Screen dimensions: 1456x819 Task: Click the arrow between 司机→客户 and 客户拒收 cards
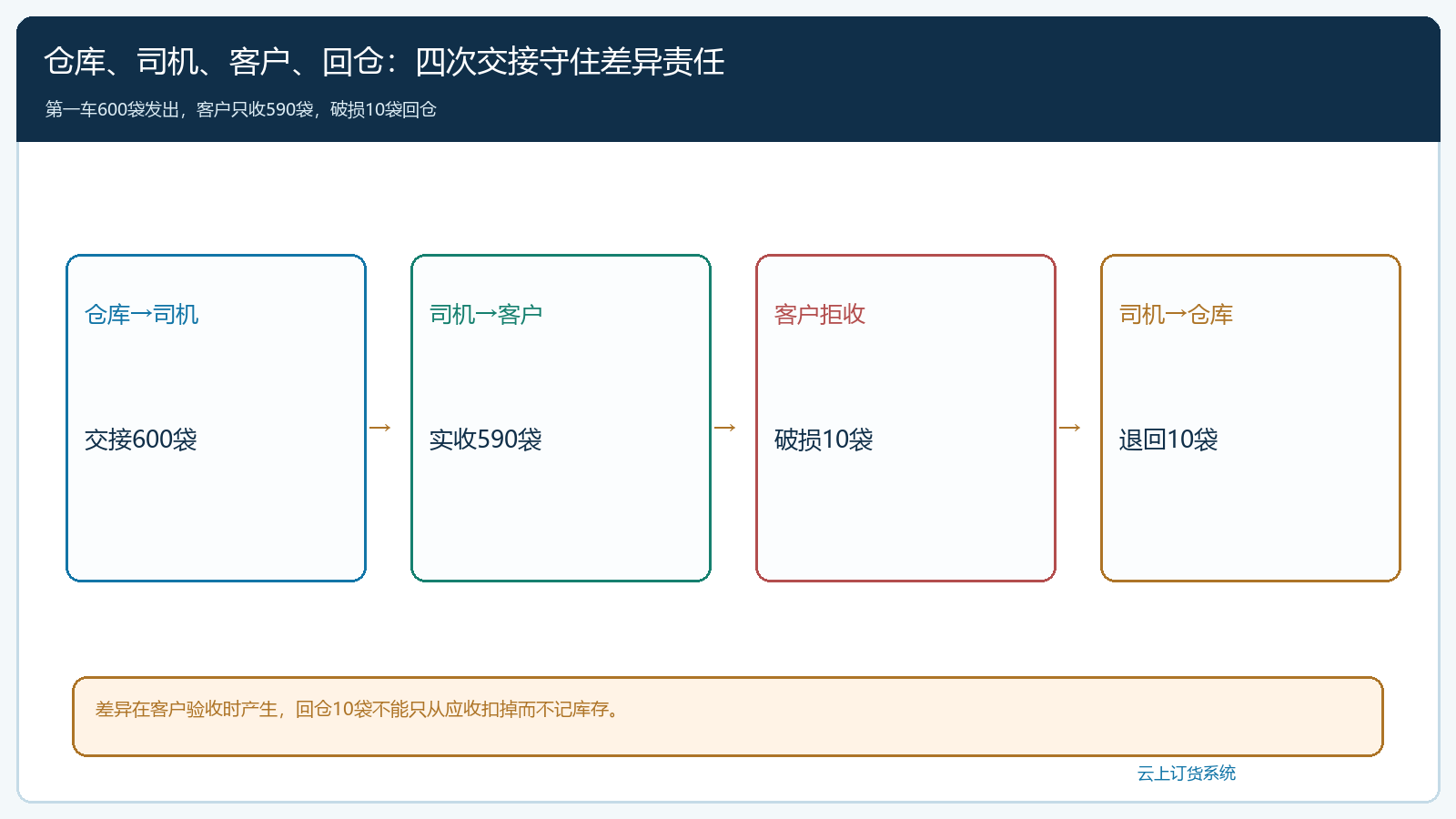click(x=725, y=428)
